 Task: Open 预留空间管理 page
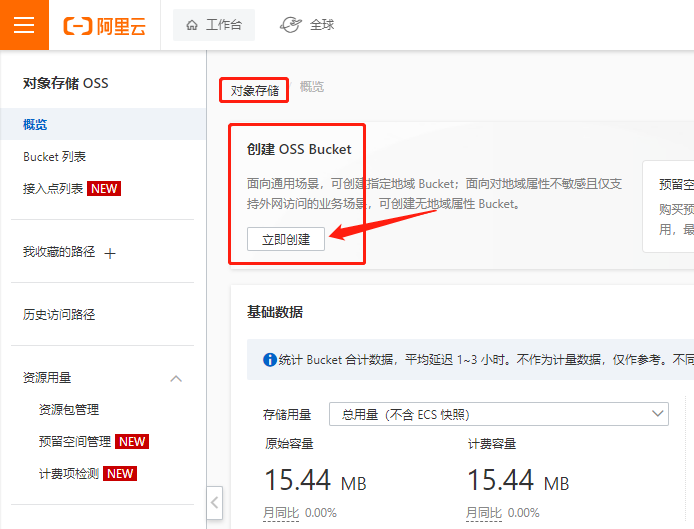[75, 442]
